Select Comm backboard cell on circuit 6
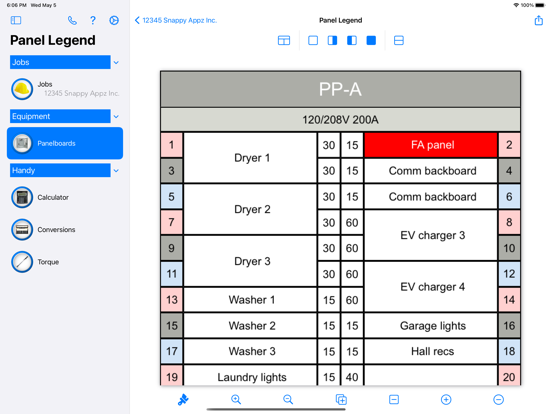552x414 pixels. 431,197
